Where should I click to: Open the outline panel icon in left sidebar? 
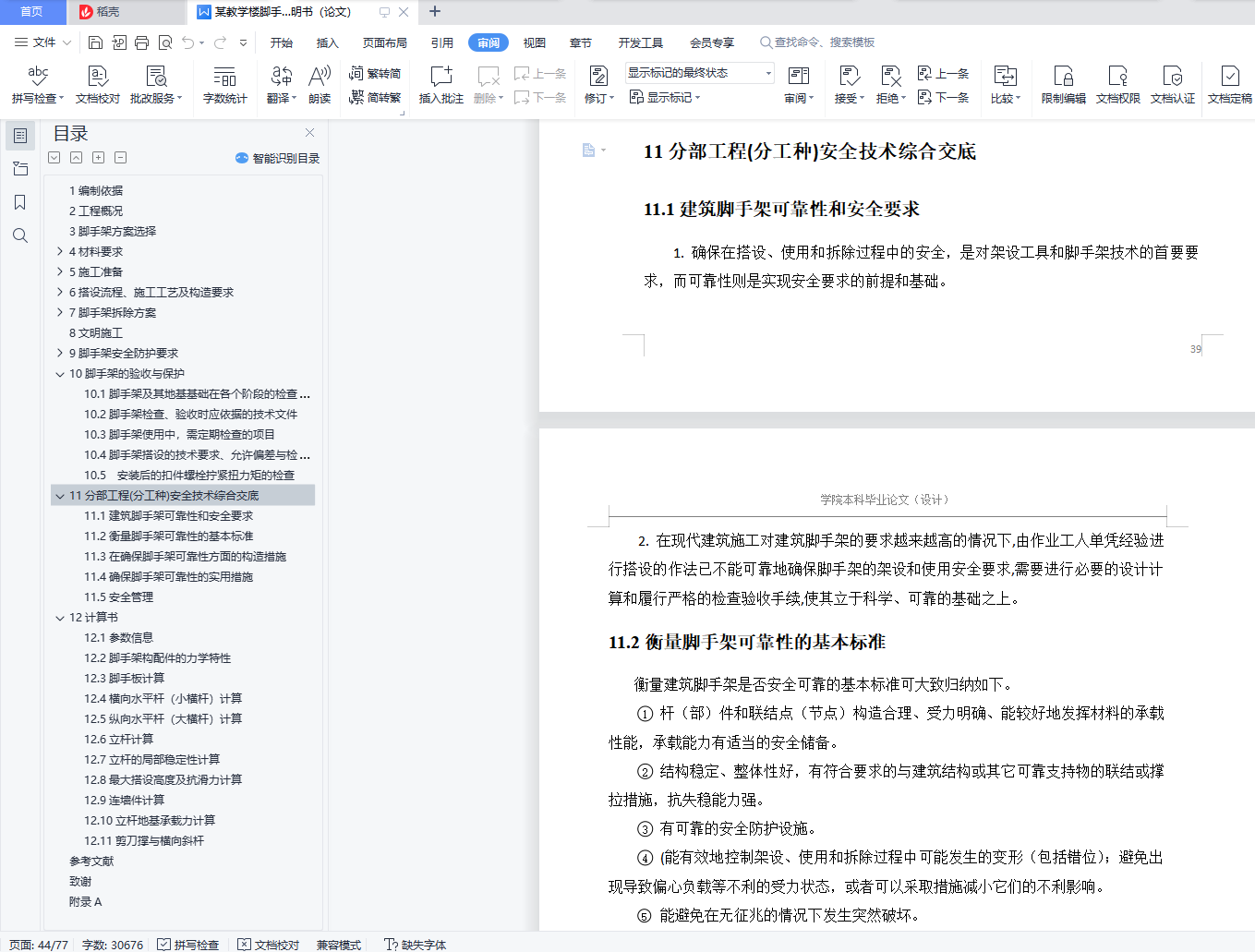tap(20, 136)
